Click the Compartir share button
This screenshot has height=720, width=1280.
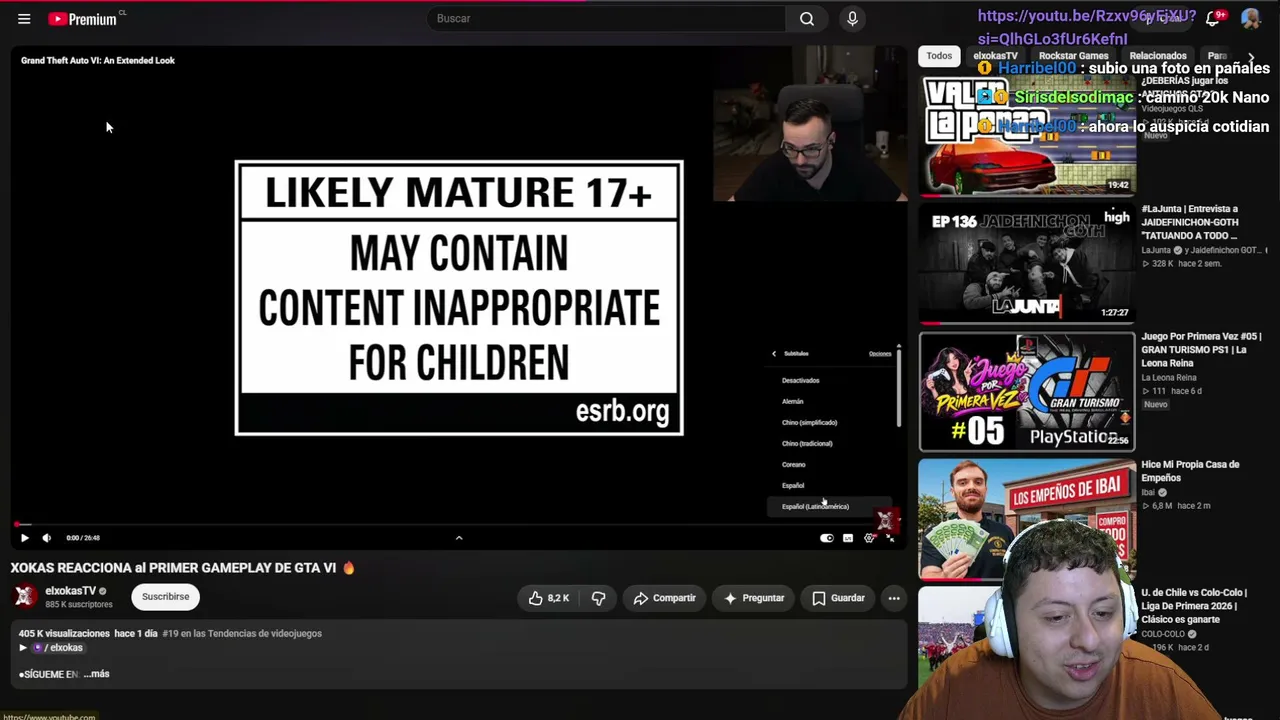(665, 598)
